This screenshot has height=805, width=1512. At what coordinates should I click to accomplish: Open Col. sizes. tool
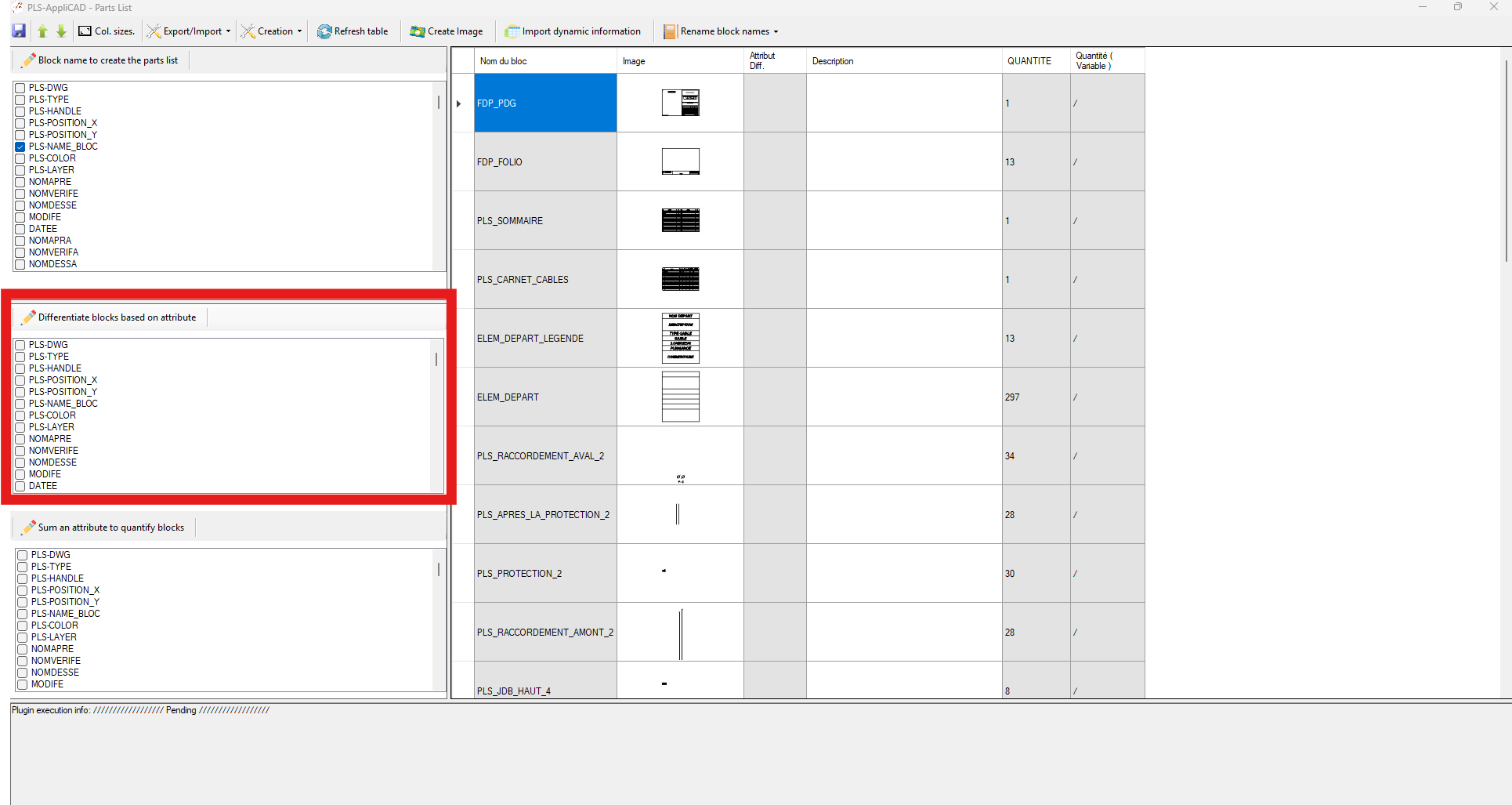[107, 31]
